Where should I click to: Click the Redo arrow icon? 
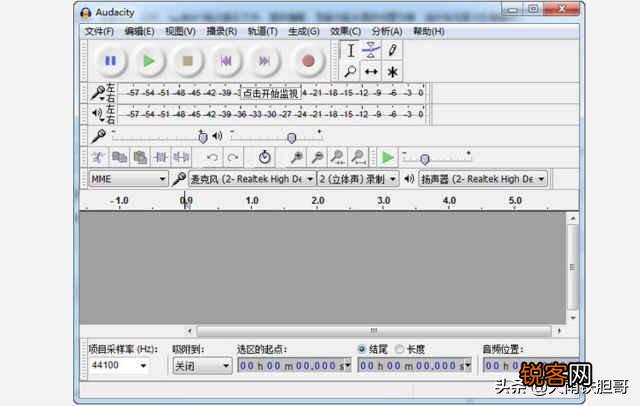233,158
